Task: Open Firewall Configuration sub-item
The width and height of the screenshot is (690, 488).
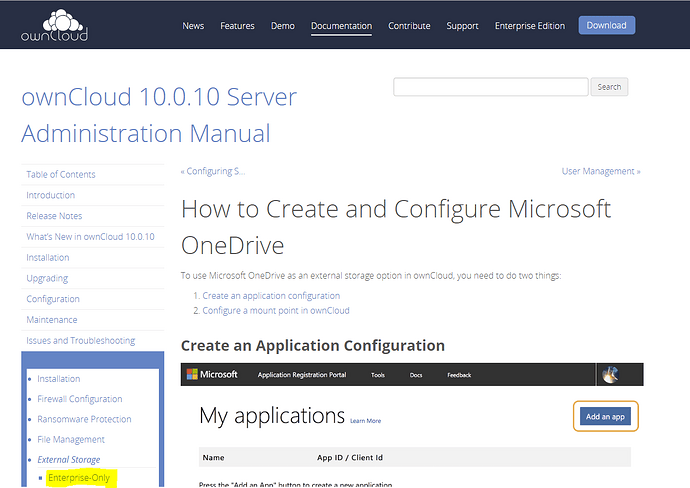Action: [80, 399]
